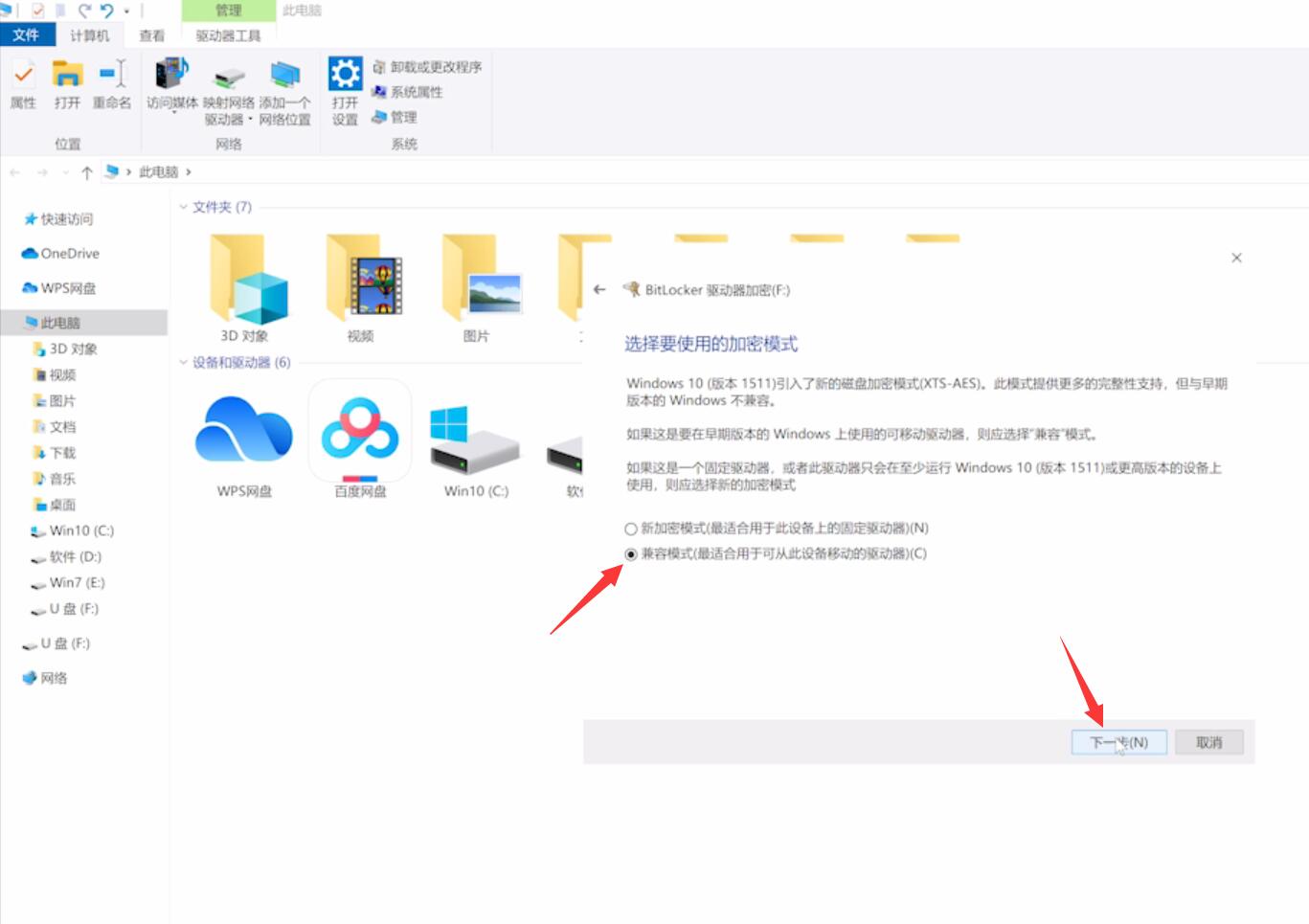This screenshot has width=1309, height=924.
Task: Select 桌面 (Desktop) in the sidebar tree
Action: [x=55, y=504]
